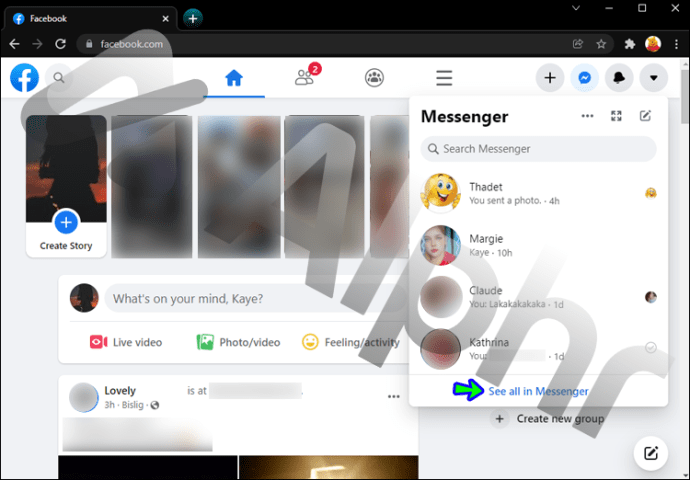Image resolution: width=690 pixels, height=480 pixels.
Task: Click the facebook.com address bar
Action: click(x=345, y=44)
